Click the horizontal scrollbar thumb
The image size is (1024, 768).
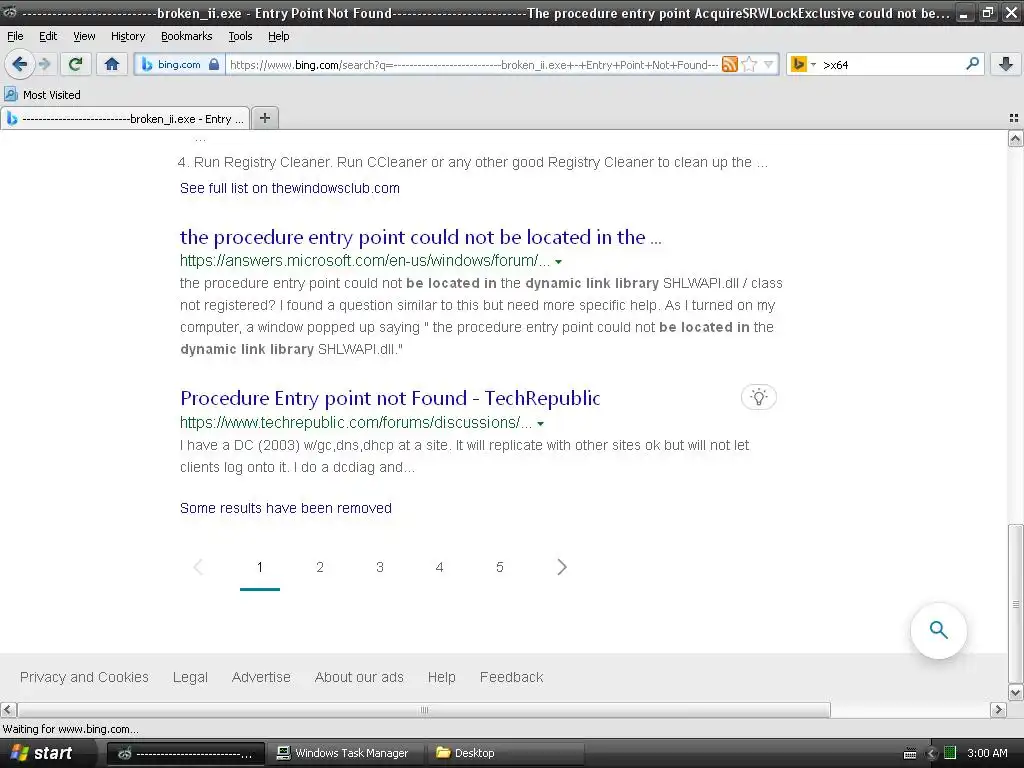tap(424, 709)
